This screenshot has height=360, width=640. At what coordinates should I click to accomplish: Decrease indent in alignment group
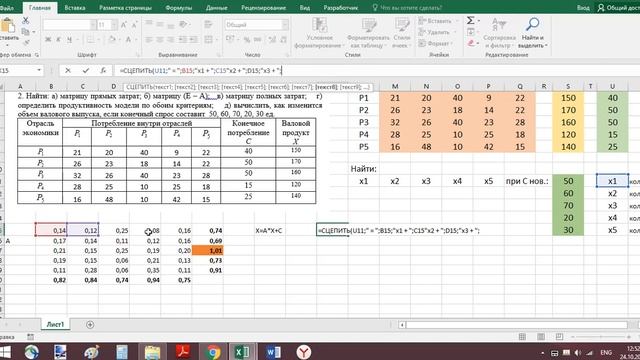(x=182, y=40)
